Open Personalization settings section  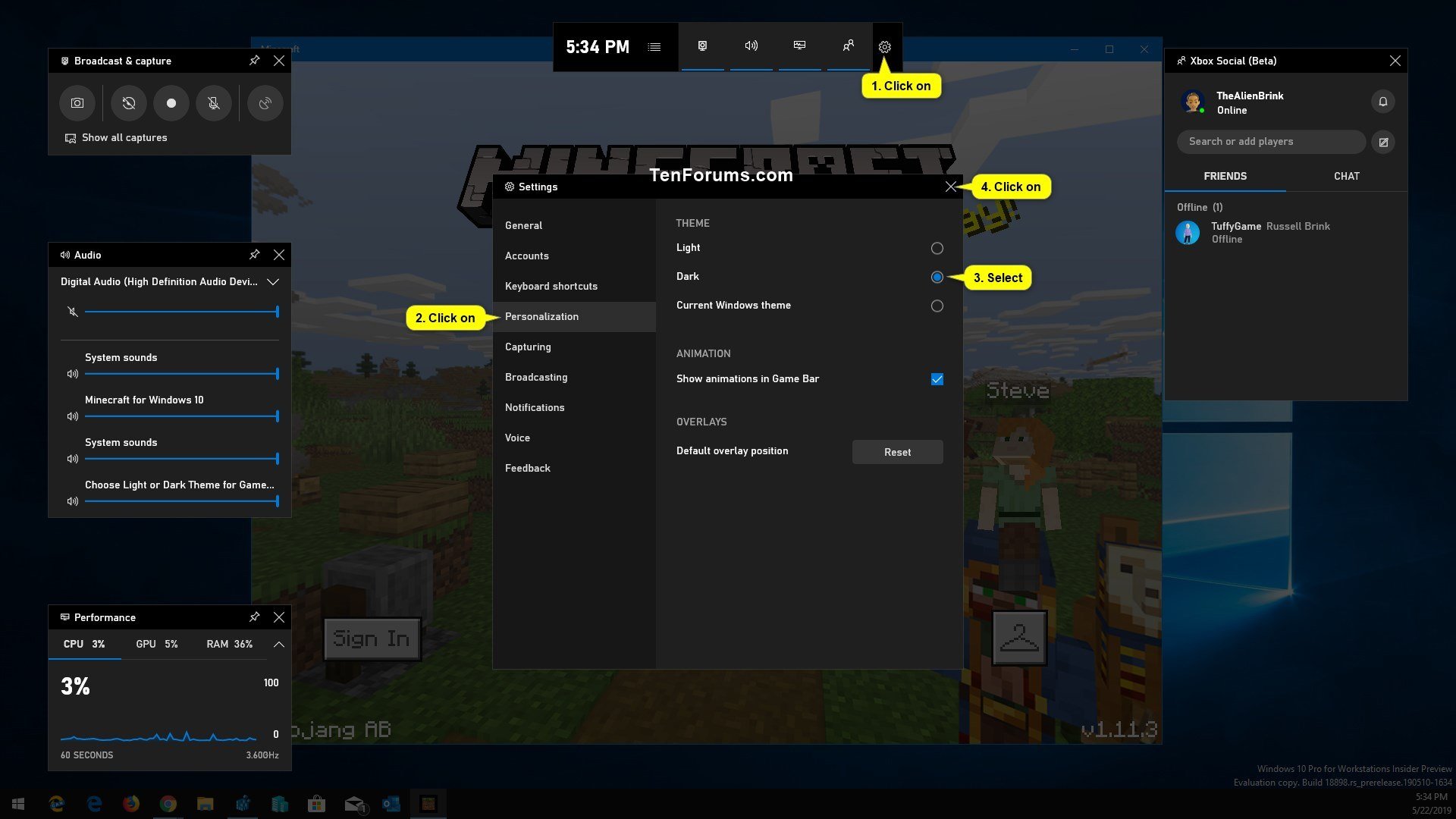[x=541, y=316]
